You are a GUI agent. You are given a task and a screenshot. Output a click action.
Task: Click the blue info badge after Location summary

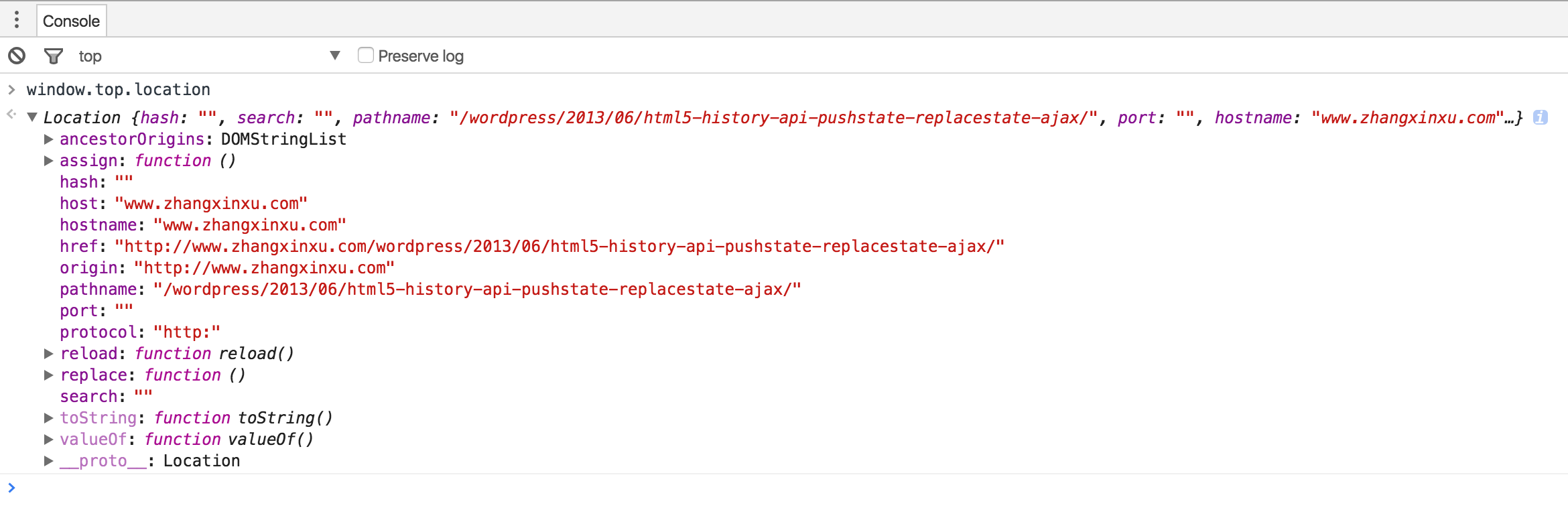(x=1541, y=117)
